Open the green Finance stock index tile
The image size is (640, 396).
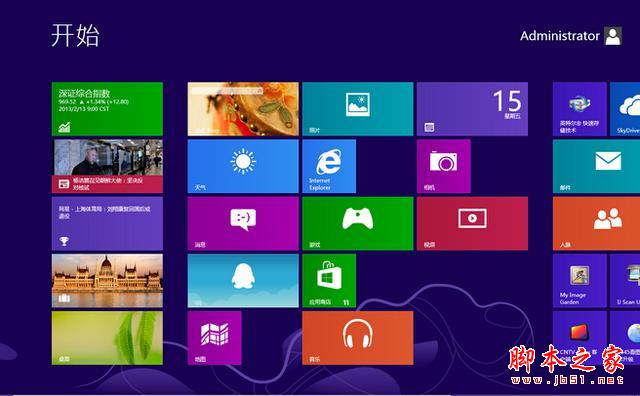[107, 109]
